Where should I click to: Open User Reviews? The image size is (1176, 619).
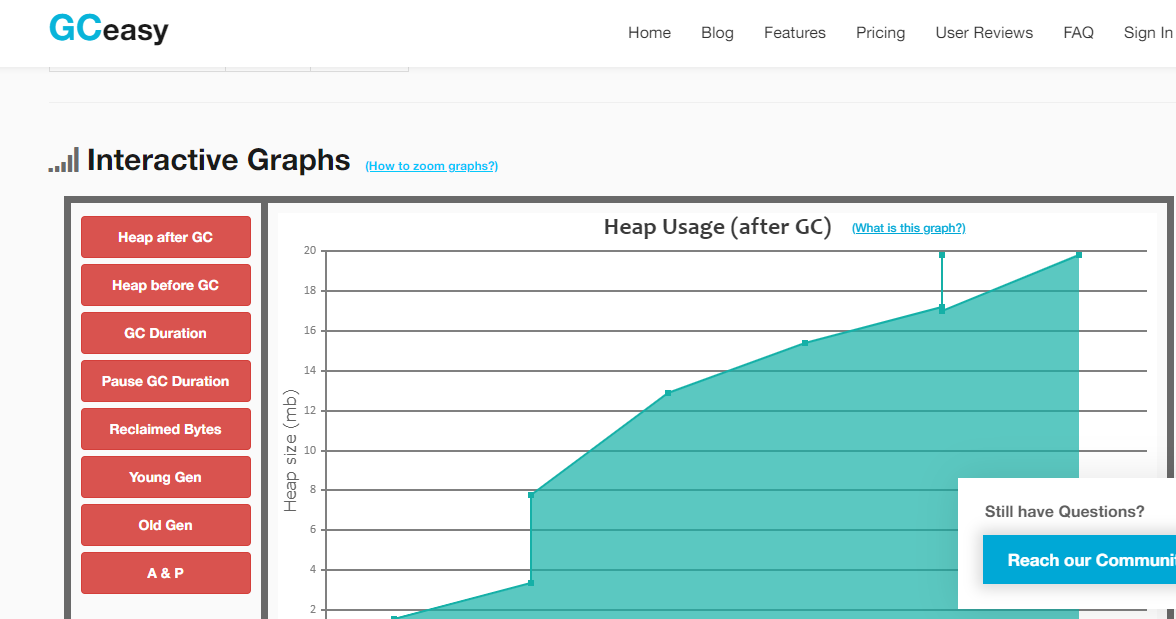984,33
